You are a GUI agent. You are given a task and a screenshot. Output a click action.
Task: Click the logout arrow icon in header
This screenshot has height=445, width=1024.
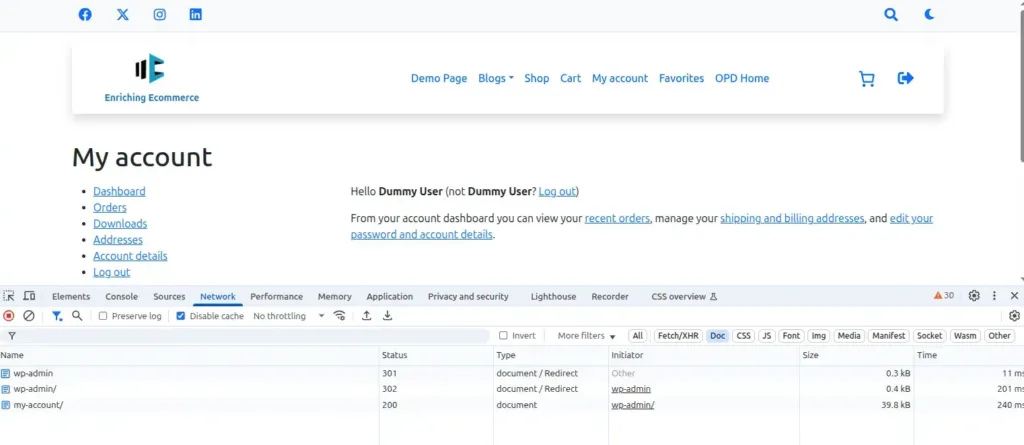coord(906,78)
